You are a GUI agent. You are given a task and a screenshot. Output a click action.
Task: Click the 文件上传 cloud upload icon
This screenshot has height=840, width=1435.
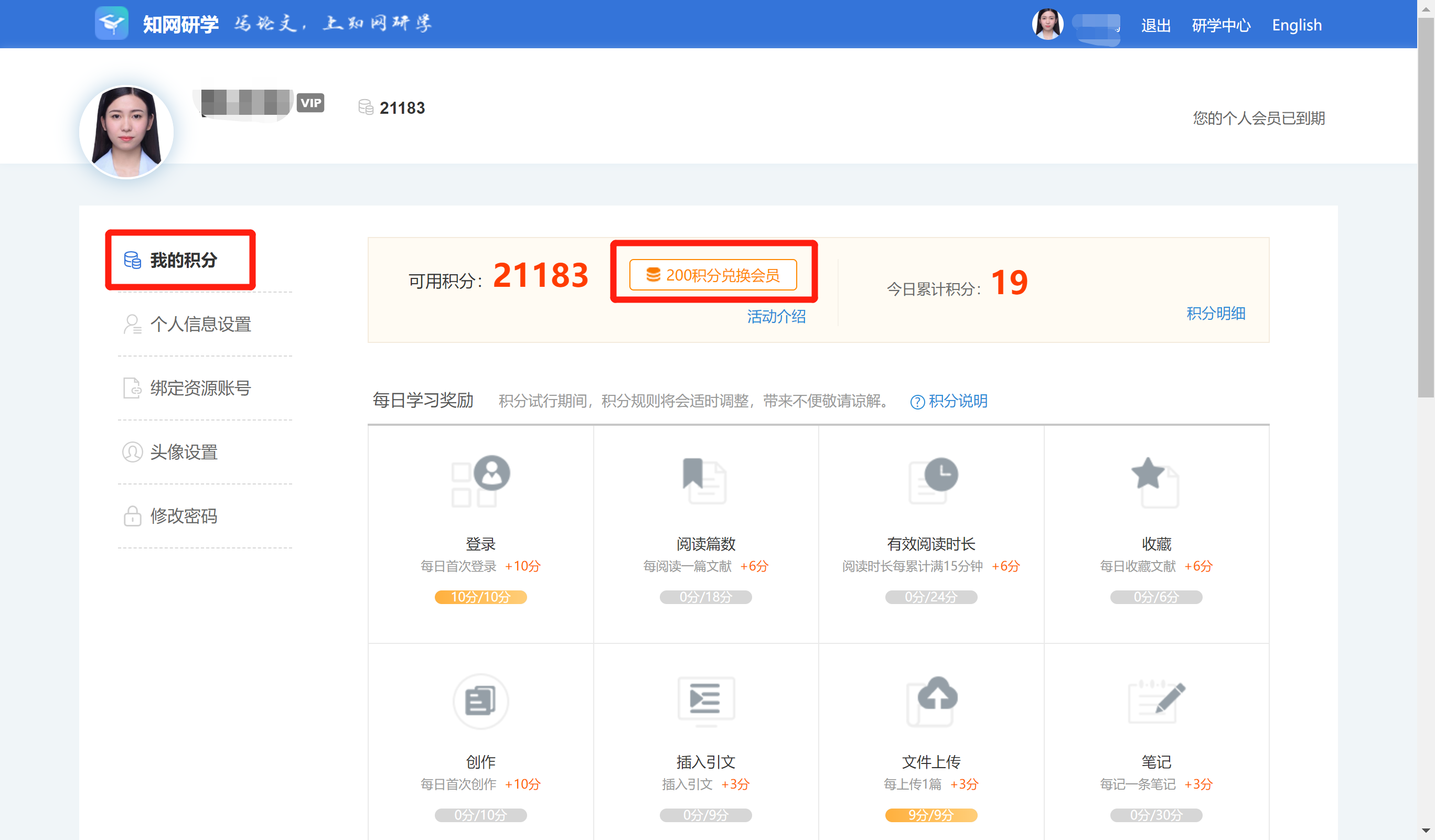click(x=932, y=700)
